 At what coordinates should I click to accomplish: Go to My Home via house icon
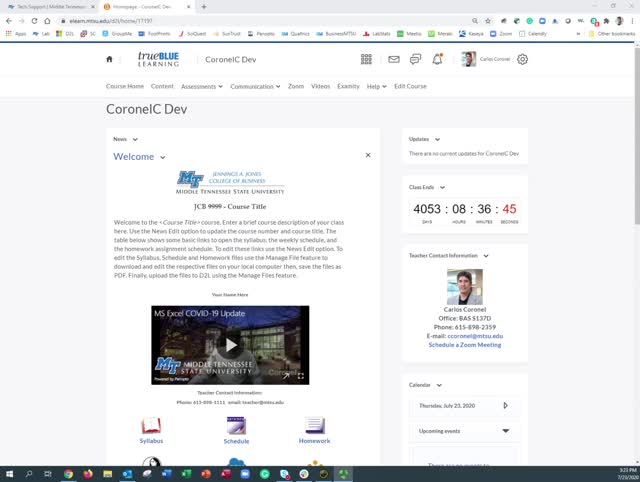coord(110,60)
